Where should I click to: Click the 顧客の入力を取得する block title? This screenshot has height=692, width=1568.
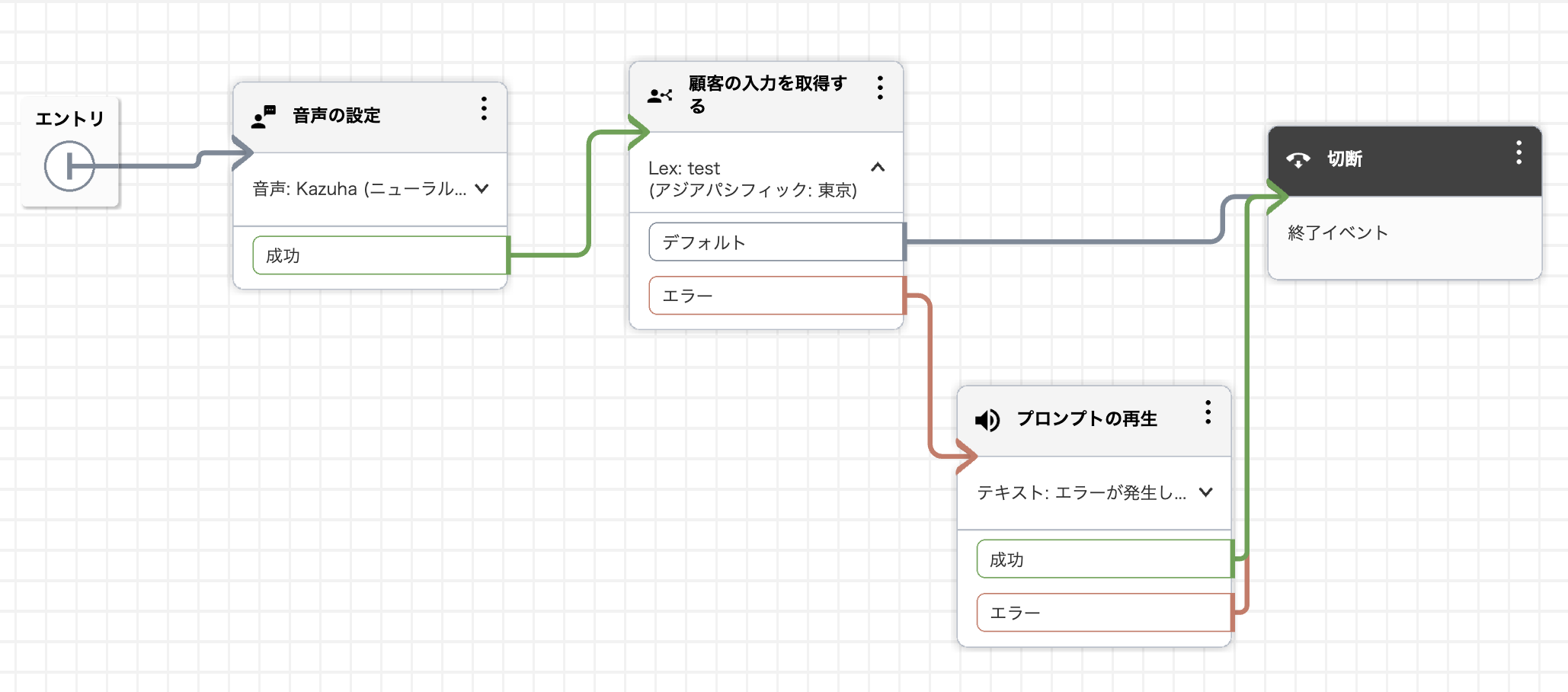point(768,95)
